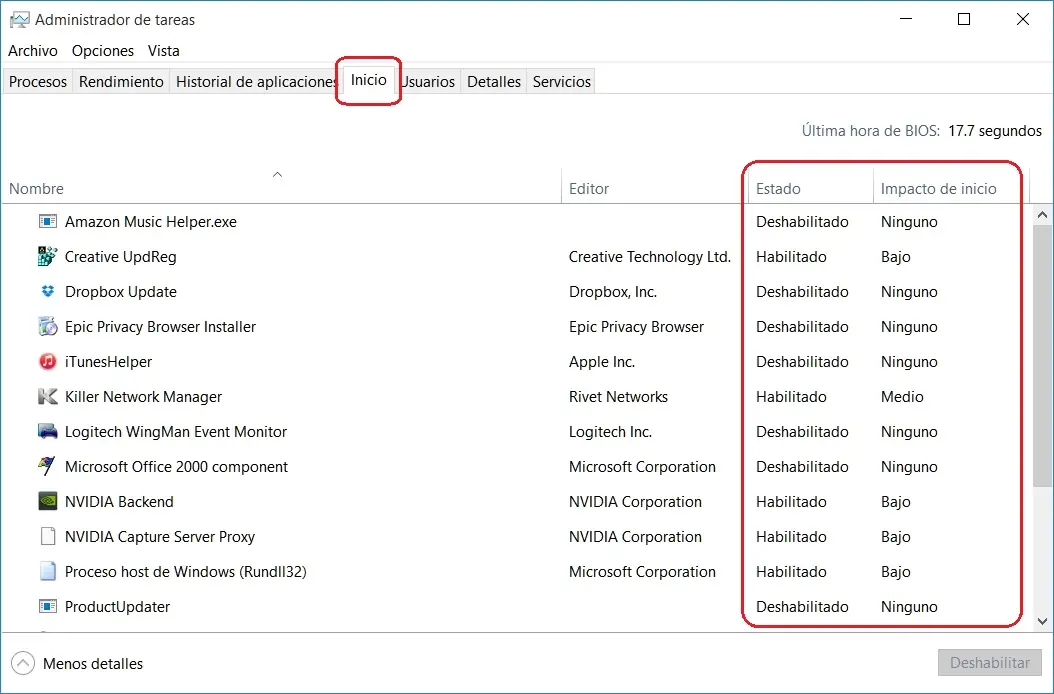The height and width of the screenshot is (694, 1054).
Task: Select the Dropbox Update entry name
Action: coord(120,292)
